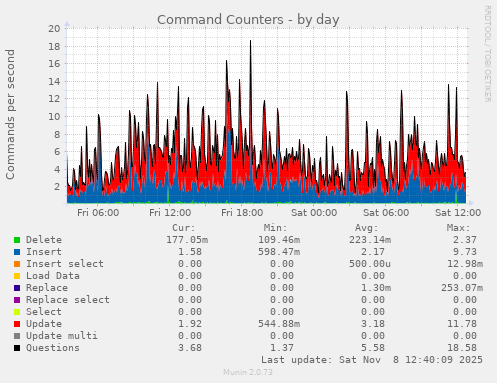This screenshot has width=497, height=383.
Task: Click the blue Insert legend swatch
Action: tap(17, 252)
